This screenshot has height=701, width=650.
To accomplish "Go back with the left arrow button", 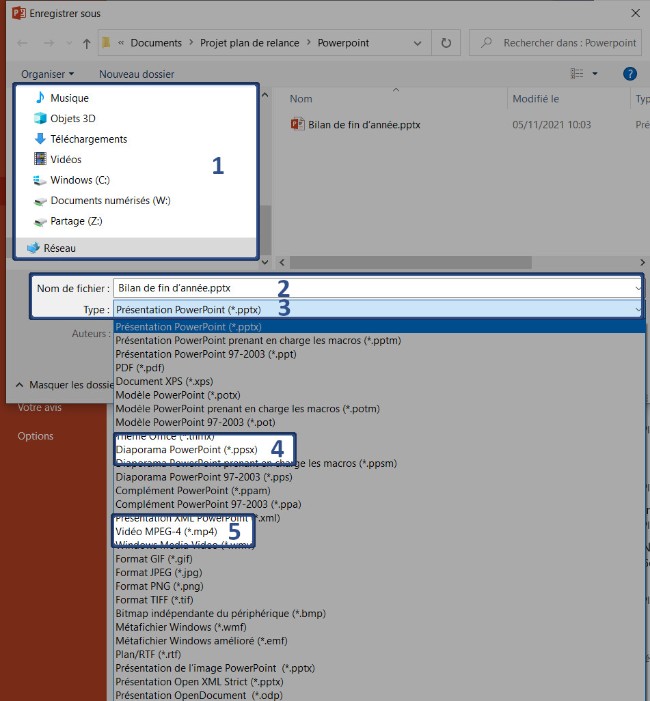I will click(x=22, y=43).
